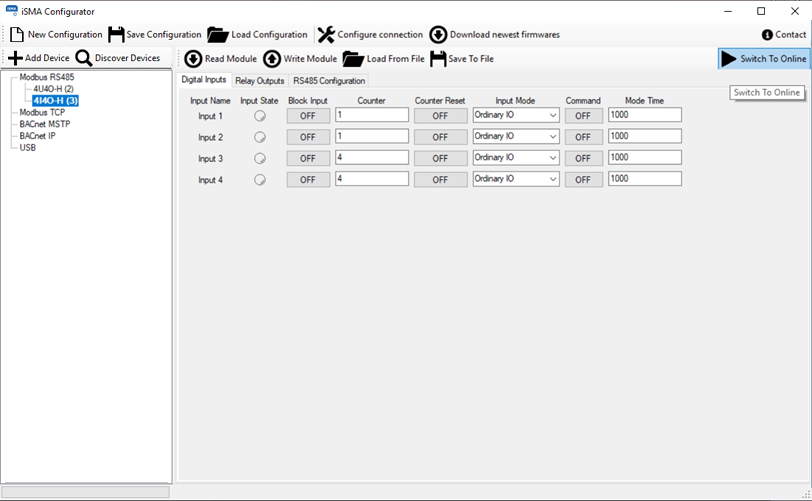Click the Add Device button
812x501 pixels.
pos(39,59)
